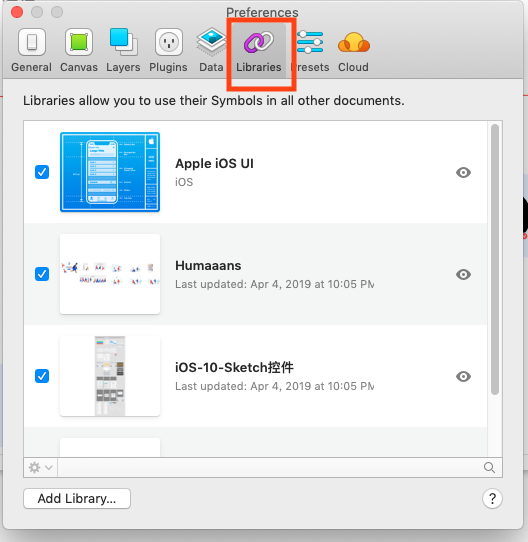Show the Data preferences pane
This screenshot has height=542, width=528.
(211, 50)
